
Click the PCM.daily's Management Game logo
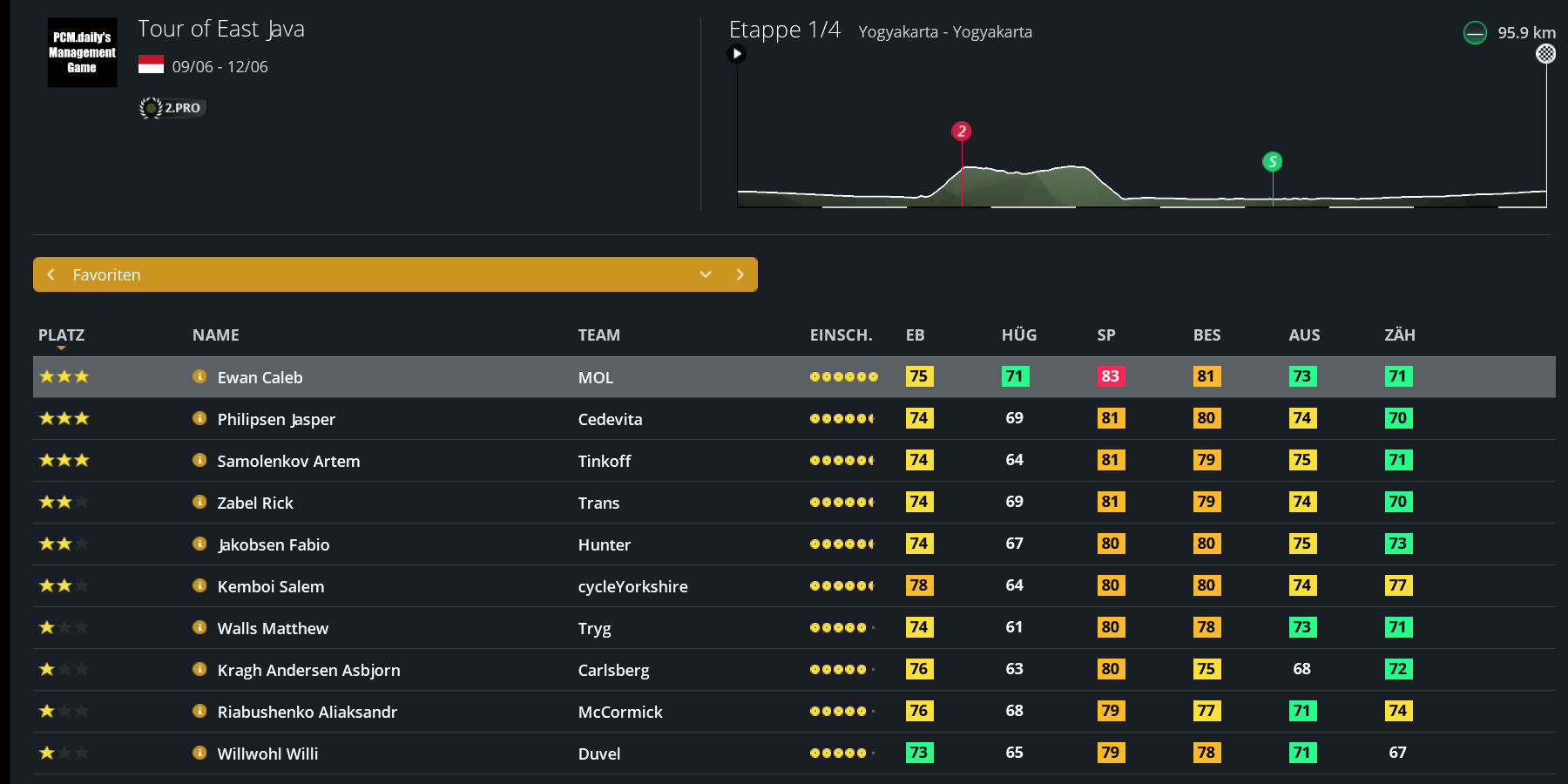pyautogui.click(x=82, y=52)
